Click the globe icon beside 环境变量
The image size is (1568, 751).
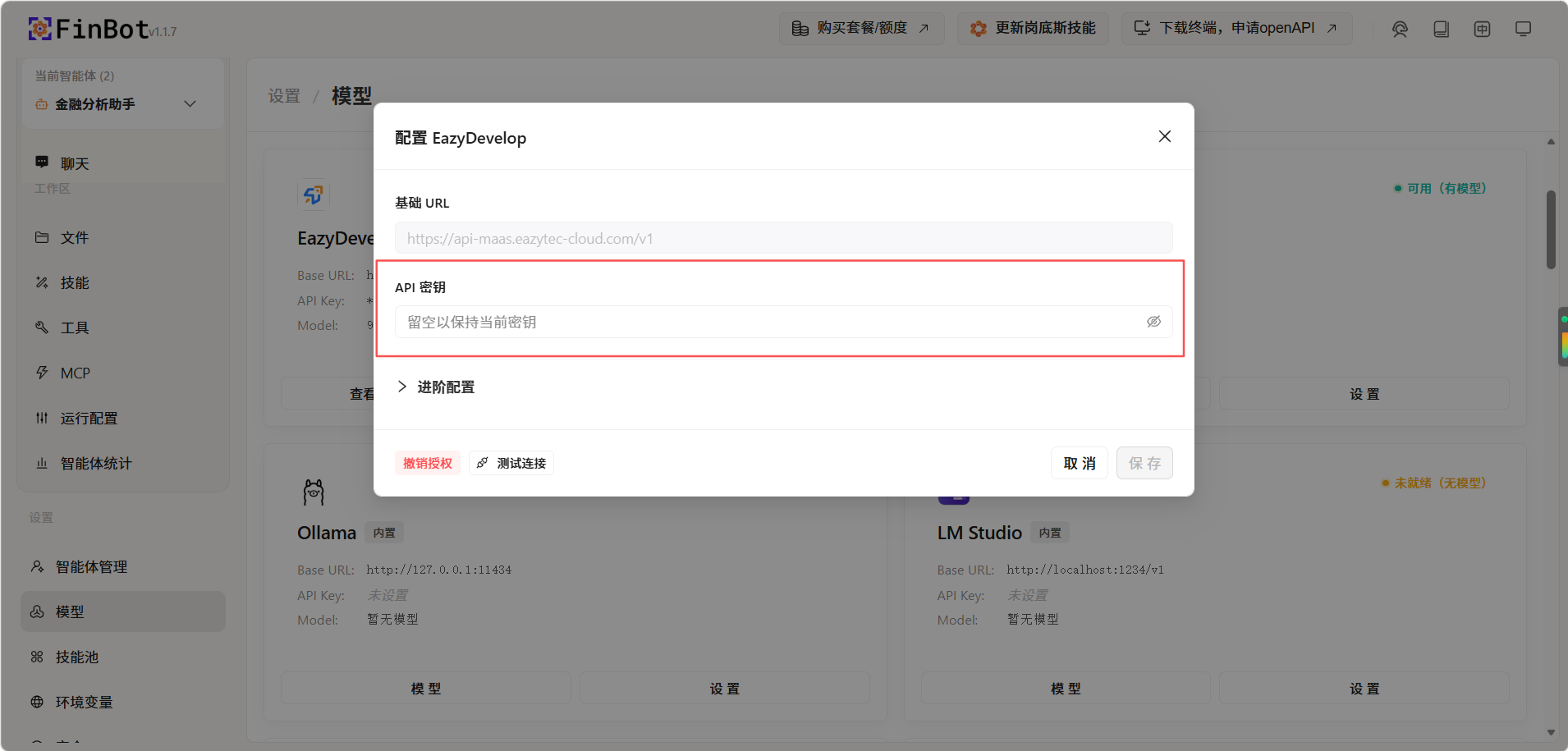click(x=37, y=702)
